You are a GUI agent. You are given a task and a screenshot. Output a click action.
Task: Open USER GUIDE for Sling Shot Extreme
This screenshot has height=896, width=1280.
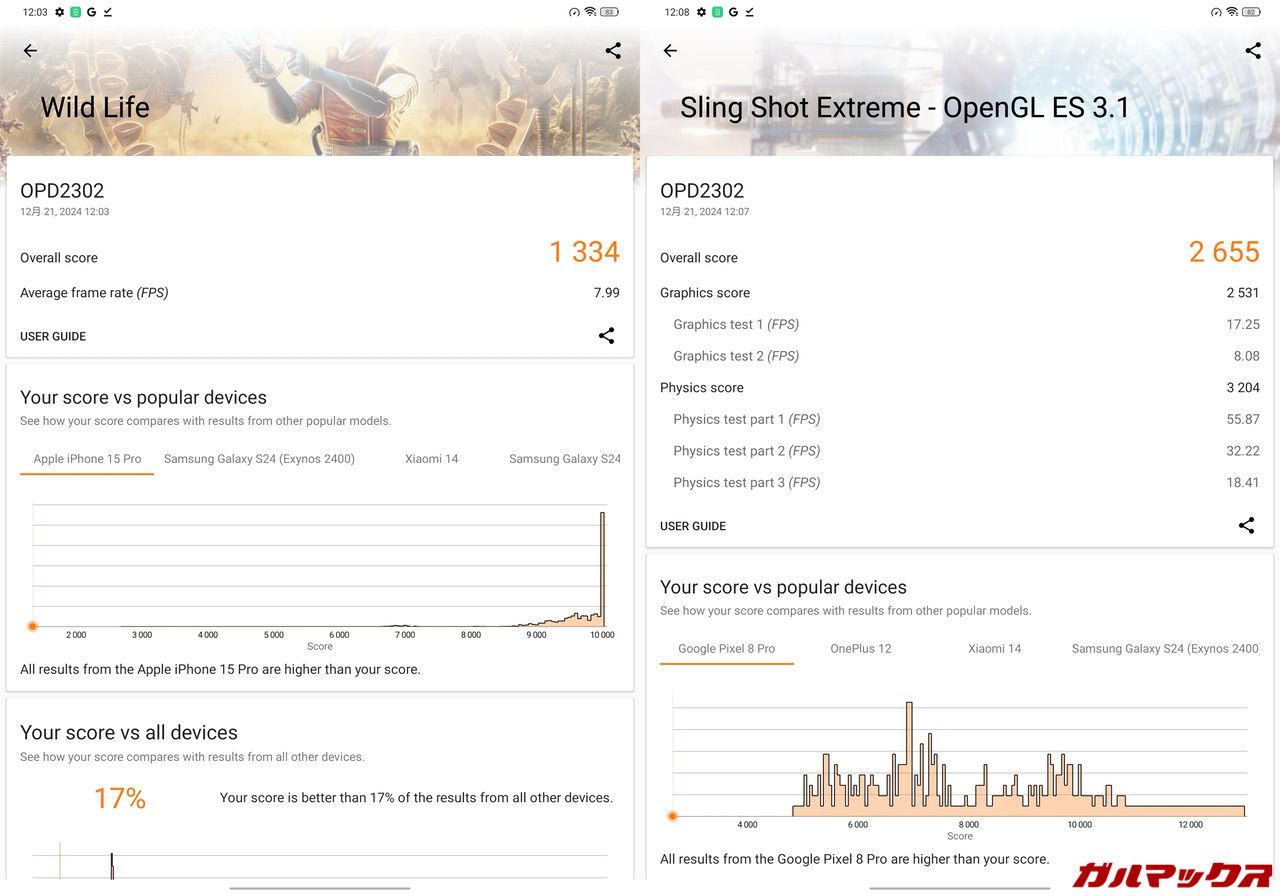pyautogui.click(x=693, y=526)
